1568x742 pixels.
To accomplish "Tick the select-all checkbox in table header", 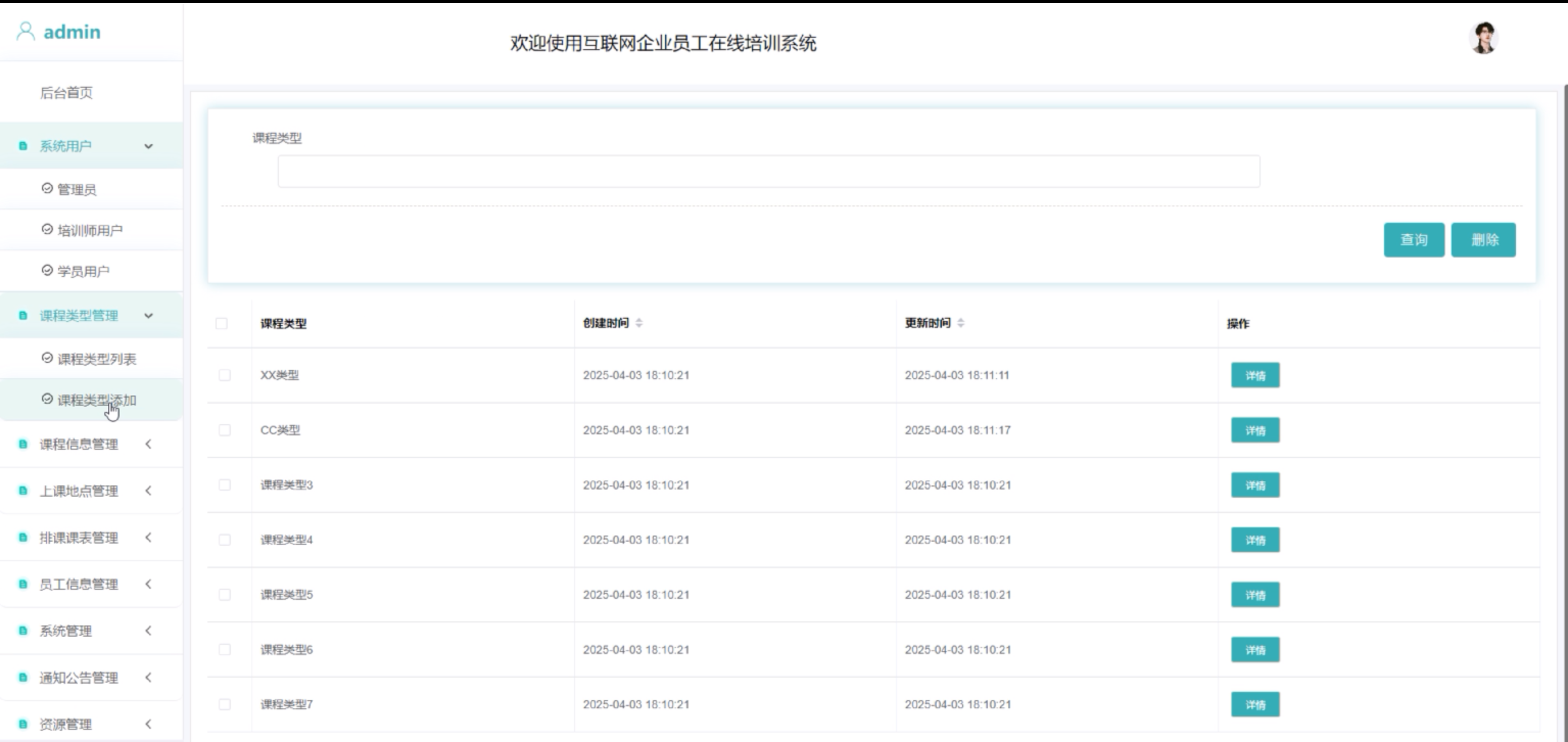I will click(x=222, y=323).
